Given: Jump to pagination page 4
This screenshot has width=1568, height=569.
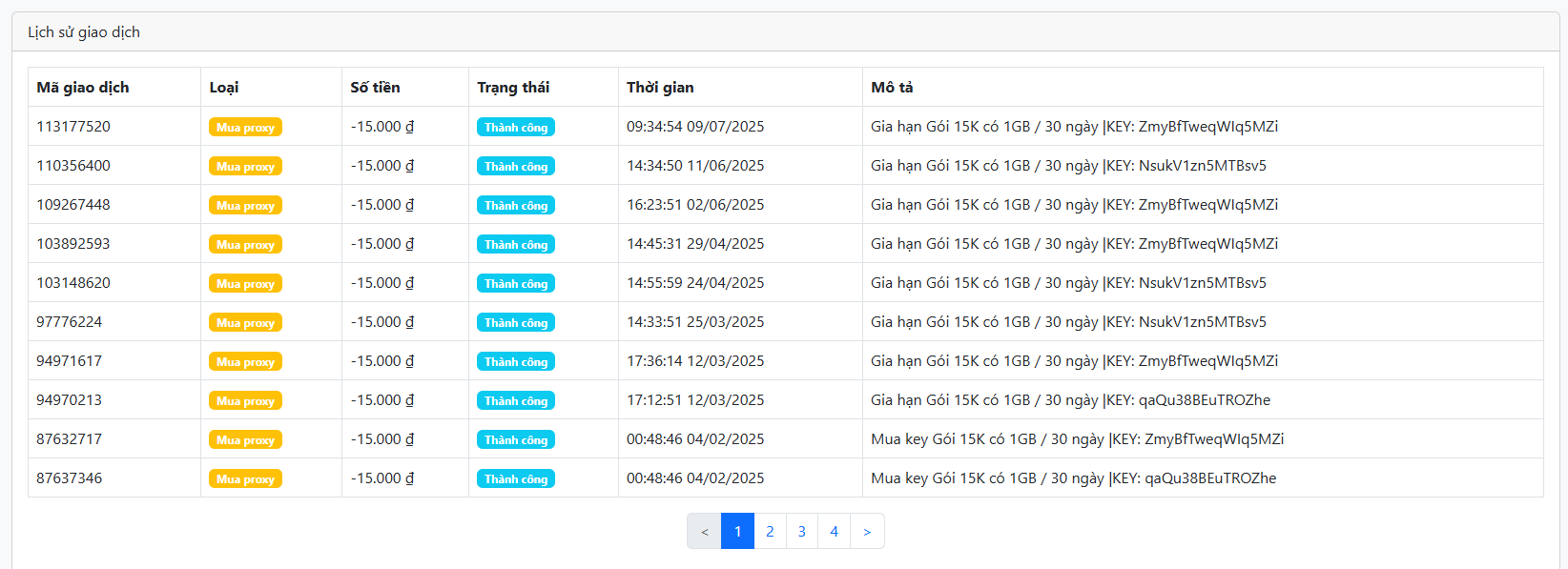Looking at the screenshot, I should point(835,531).
